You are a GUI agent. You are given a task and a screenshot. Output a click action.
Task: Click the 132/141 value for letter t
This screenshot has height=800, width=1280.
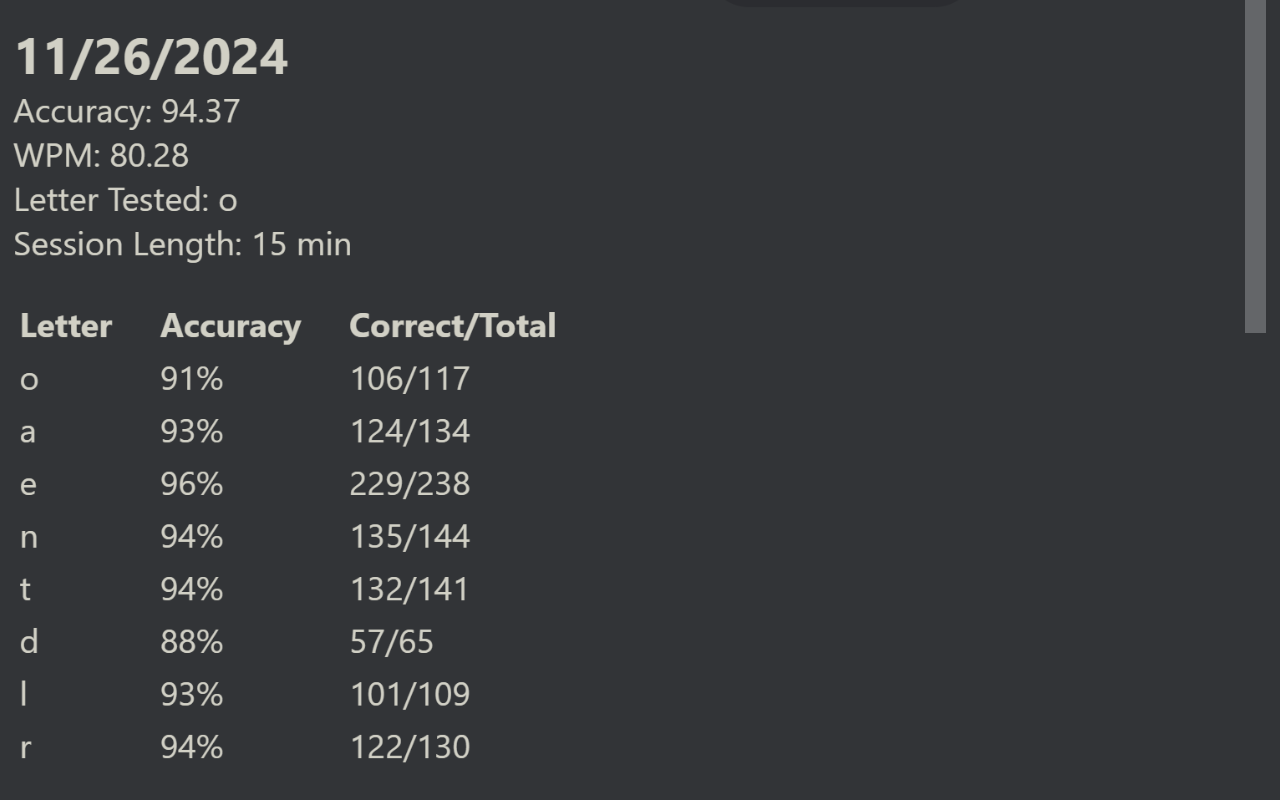409,589
